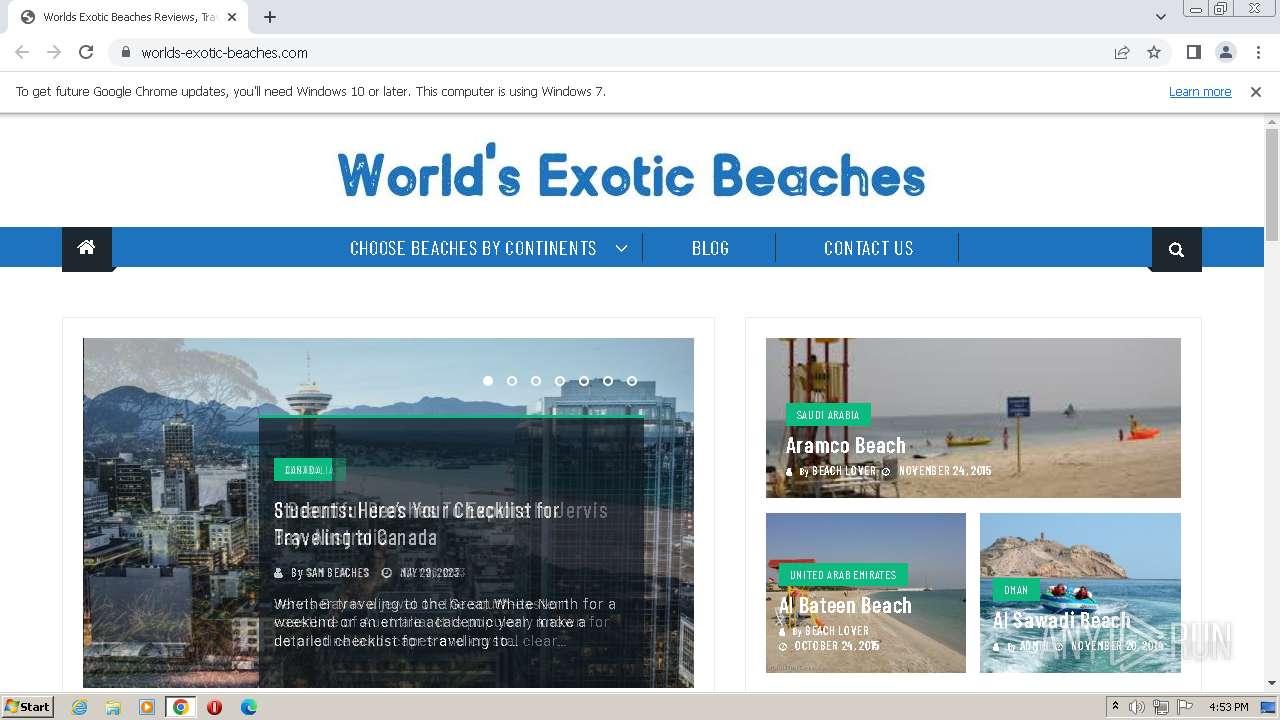Open Al Sawadi Beach article title

click(x=1061, y=621)
